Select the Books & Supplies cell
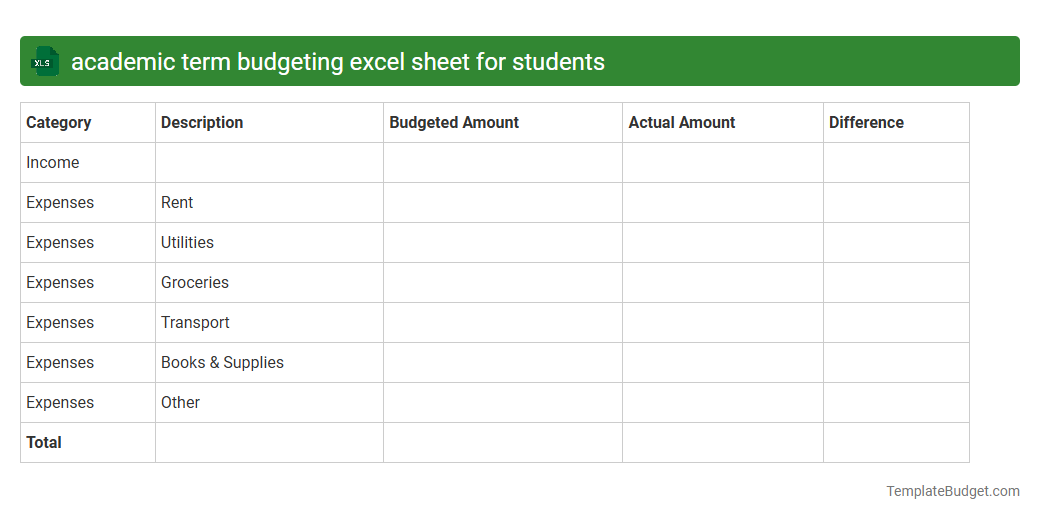1040x520 pixels. (269, 363)
